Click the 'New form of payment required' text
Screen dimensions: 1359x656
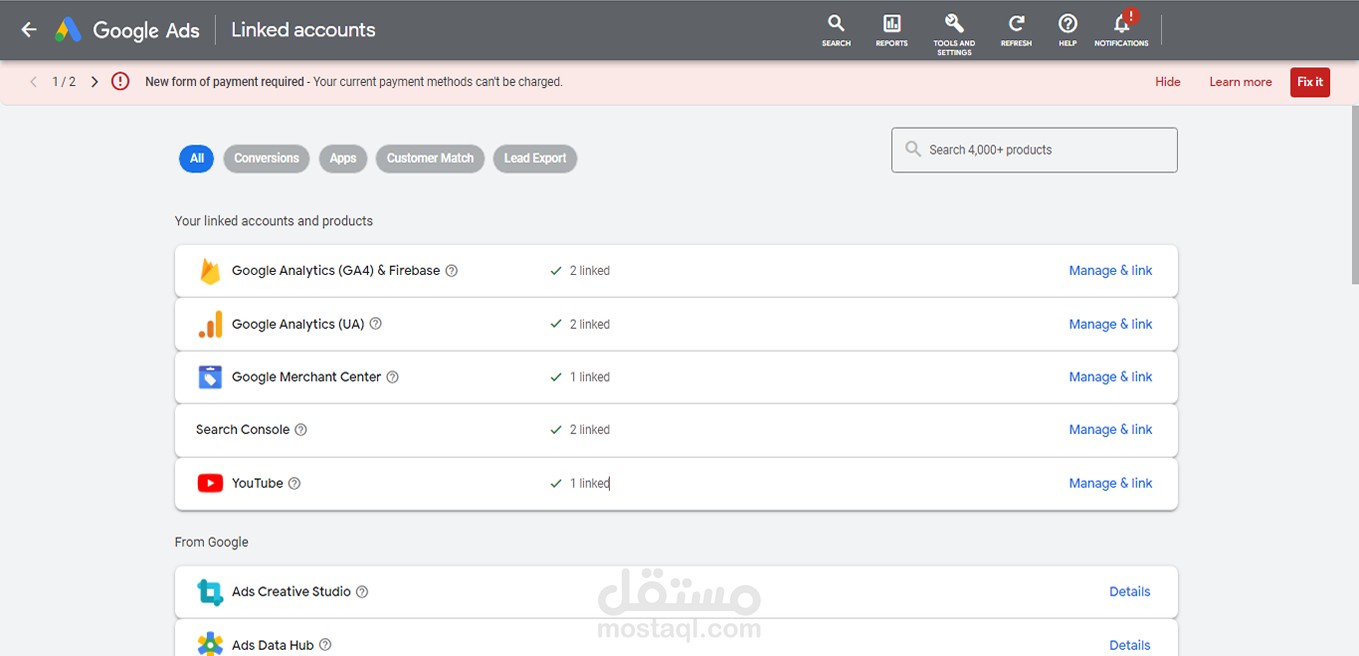(x=224, y=82)
